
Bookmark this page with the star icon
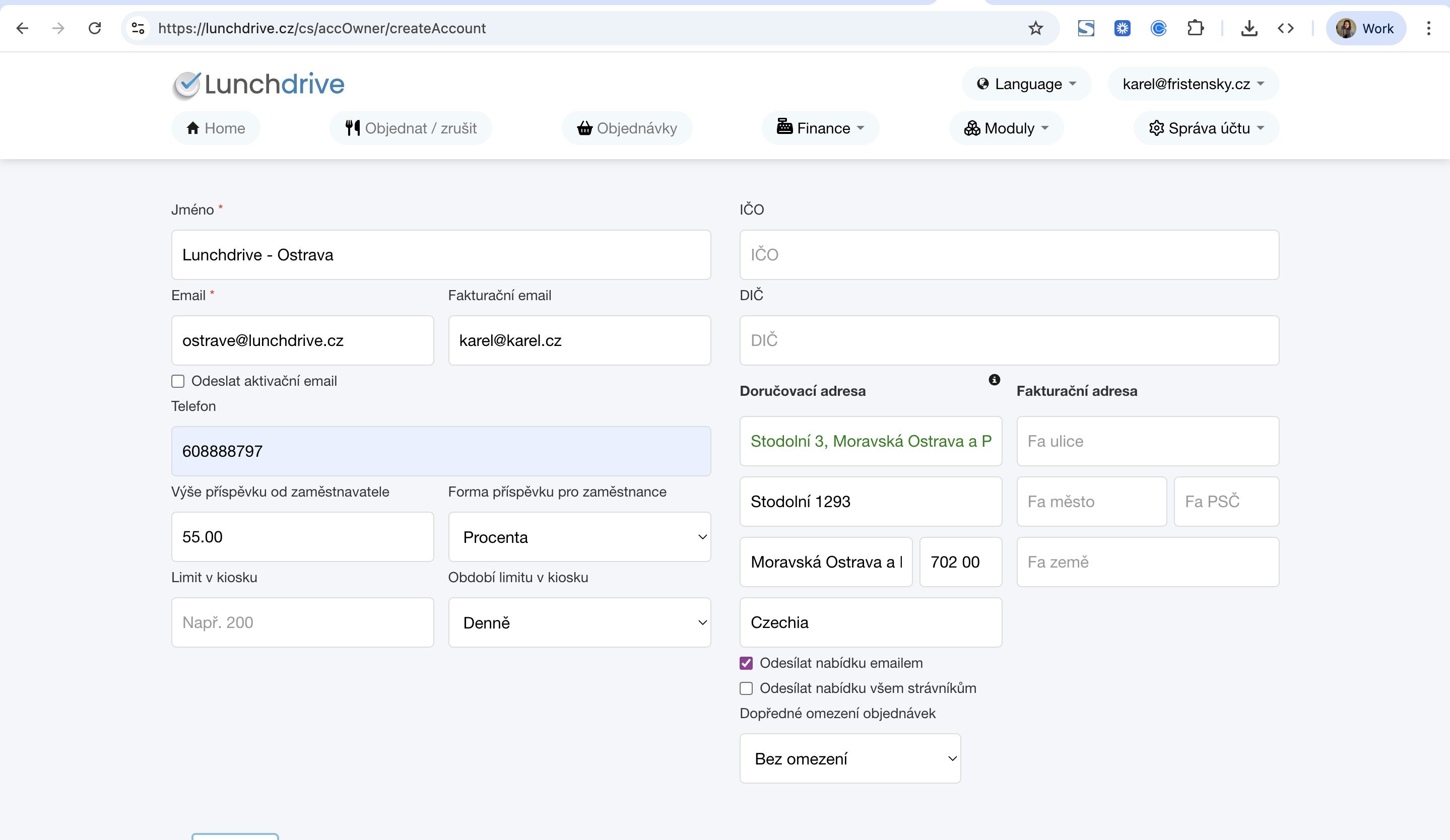pyautogui.click(x=1035, y=28)
